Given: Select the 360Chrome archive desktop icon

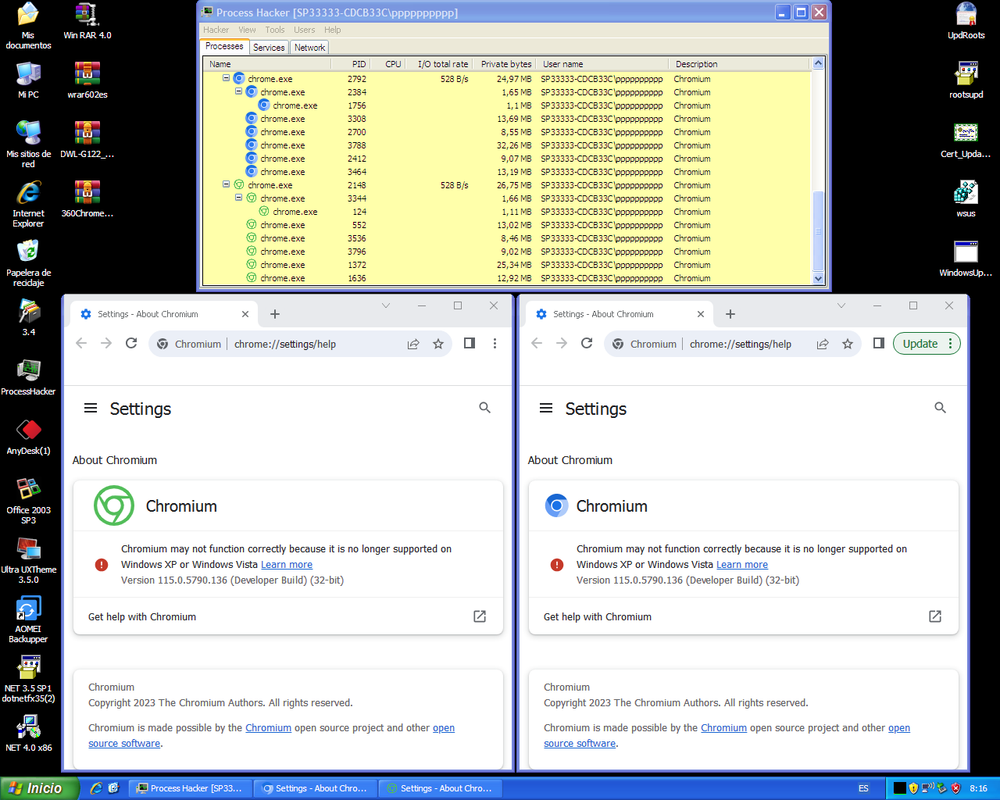Looking at the screenshot, I should pos(87,199).
